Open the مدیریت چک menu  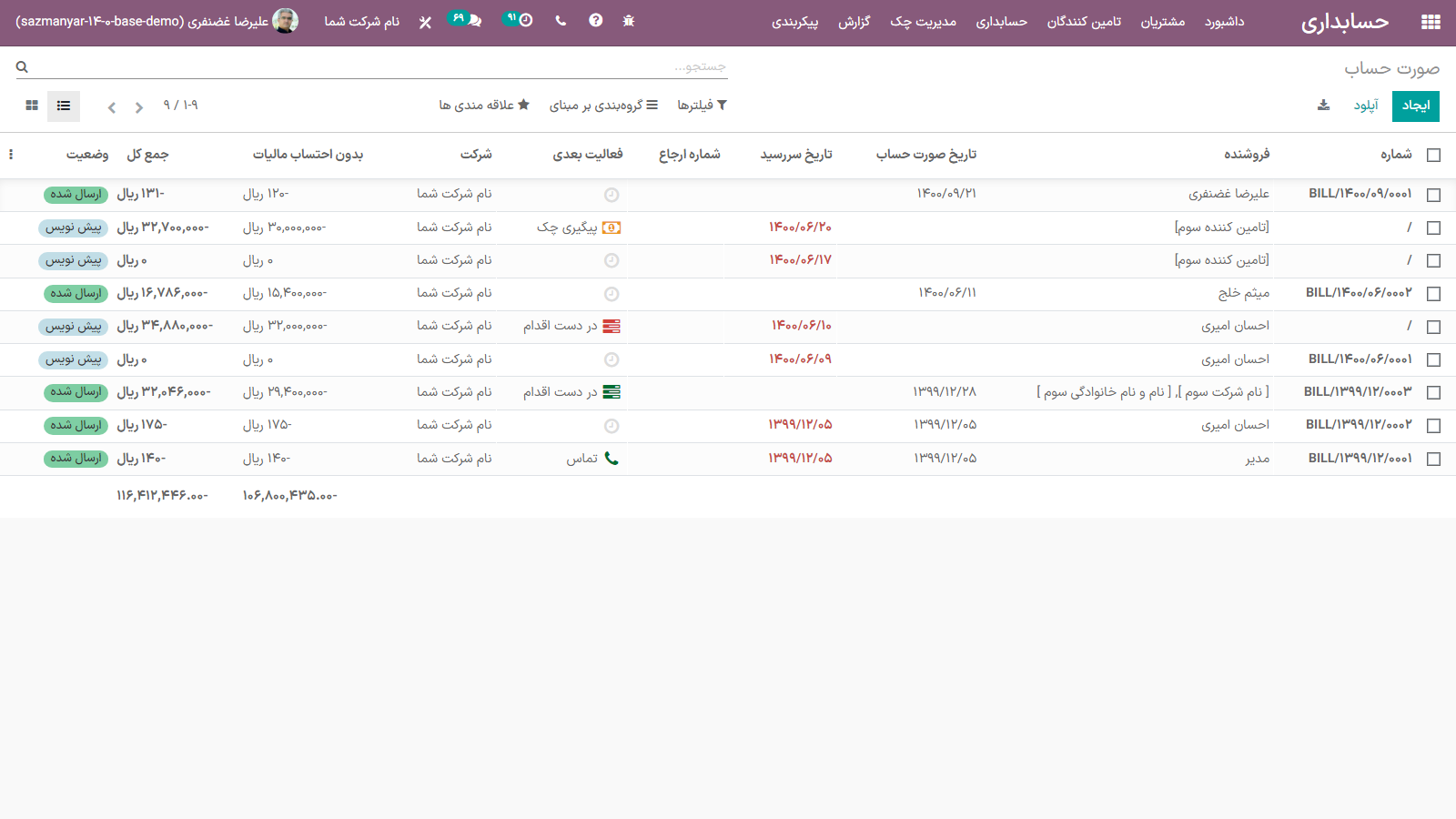point(923,22)
